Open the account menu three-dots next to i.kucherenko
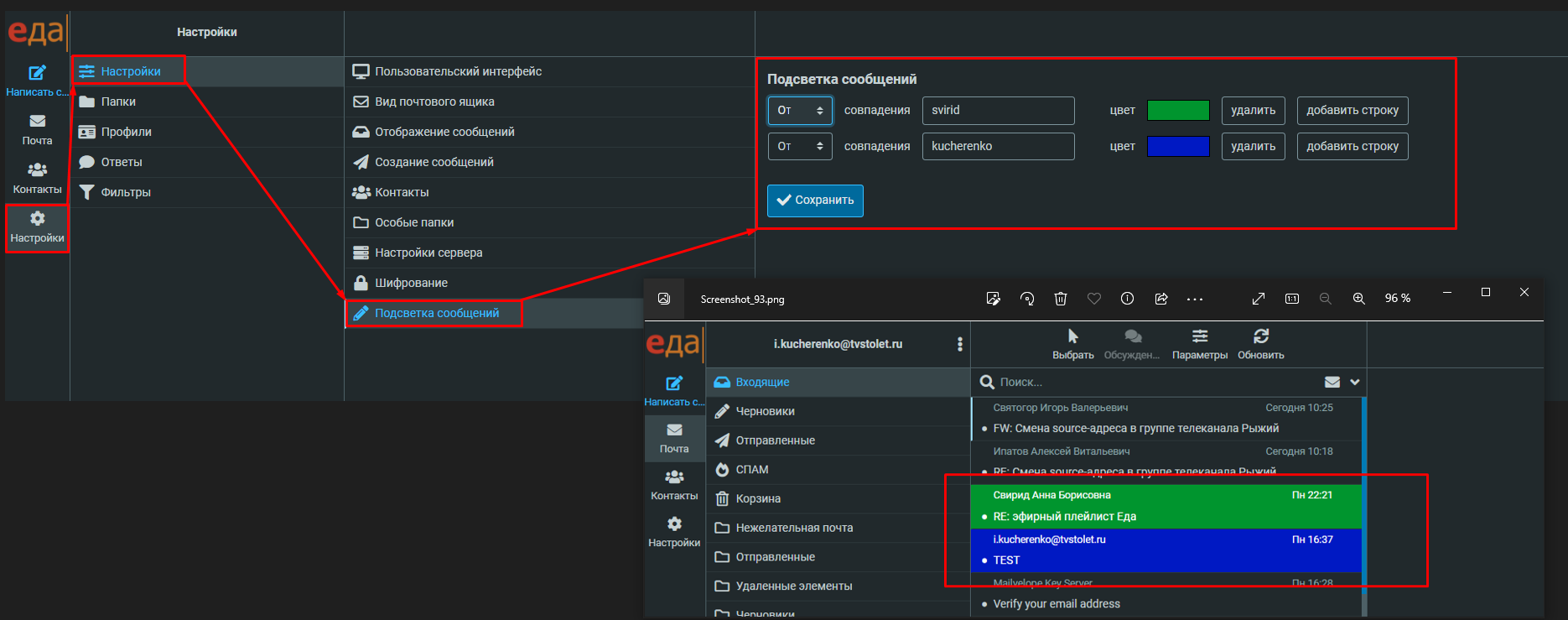The height and width of the screenshot is (620, 1568). pyautogui.click(x=960, y=344)
